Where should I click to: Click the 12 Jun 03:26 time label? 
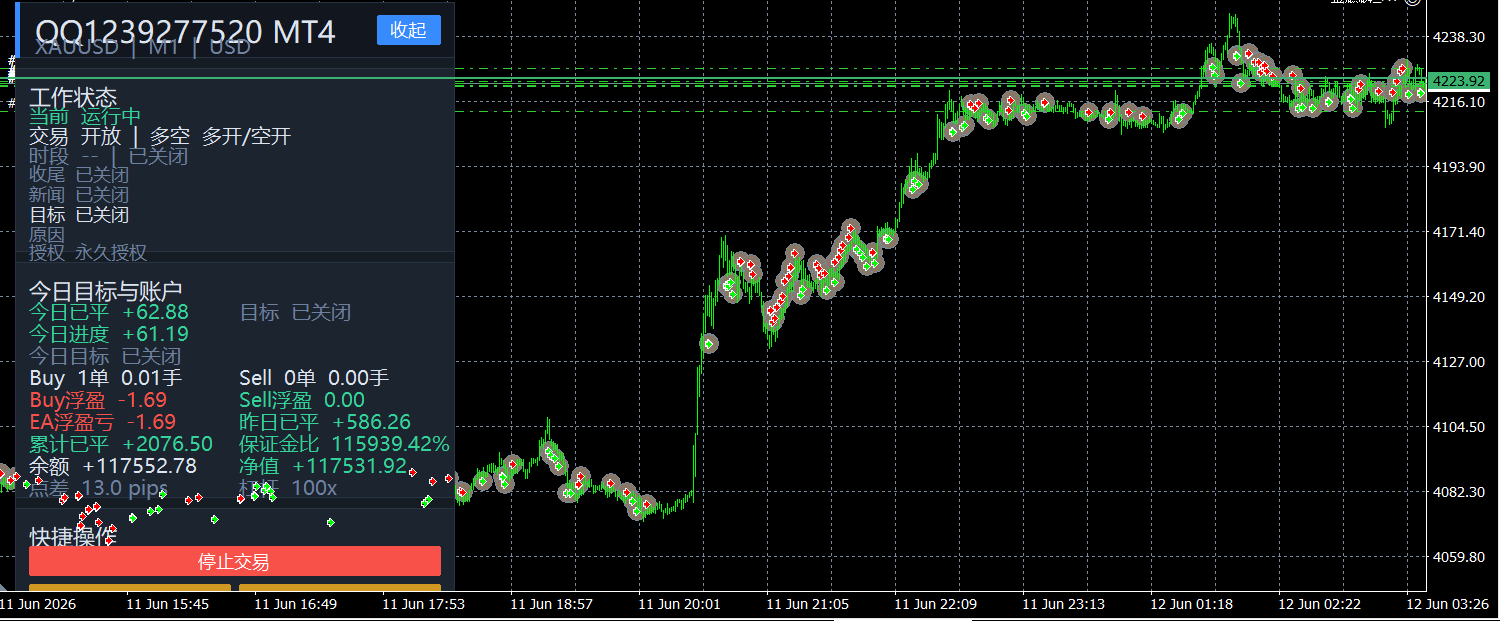coord(1448,605)
